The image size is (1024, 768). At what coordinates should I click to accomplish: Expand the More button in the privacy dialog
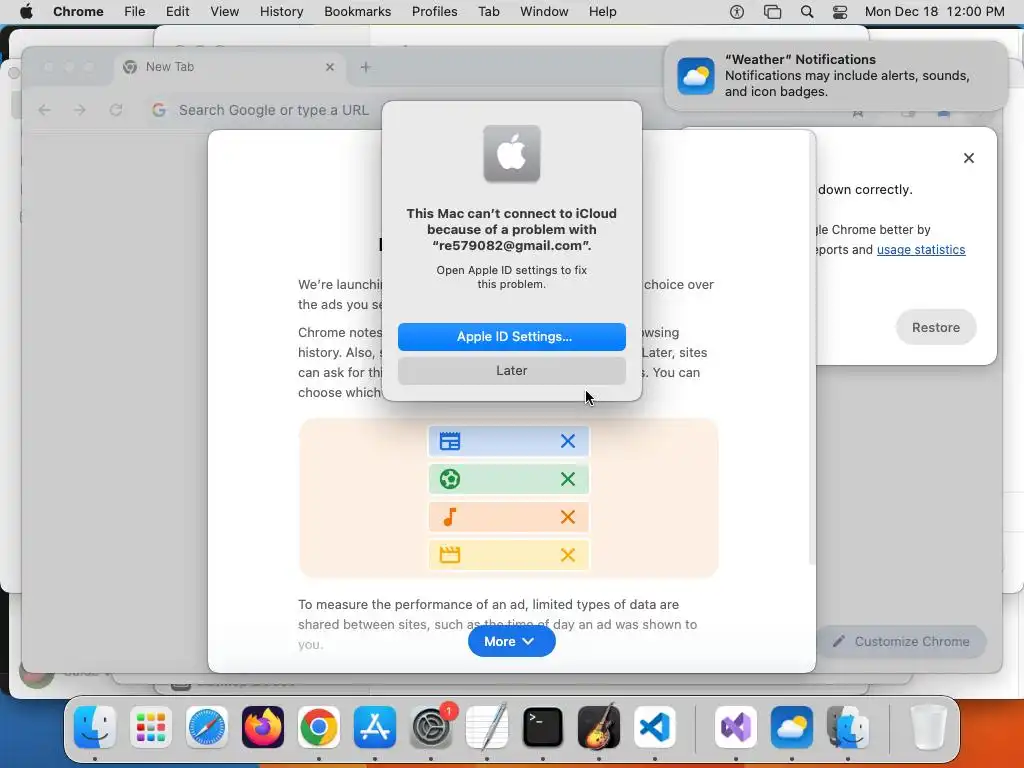click(x=511, y=641)
